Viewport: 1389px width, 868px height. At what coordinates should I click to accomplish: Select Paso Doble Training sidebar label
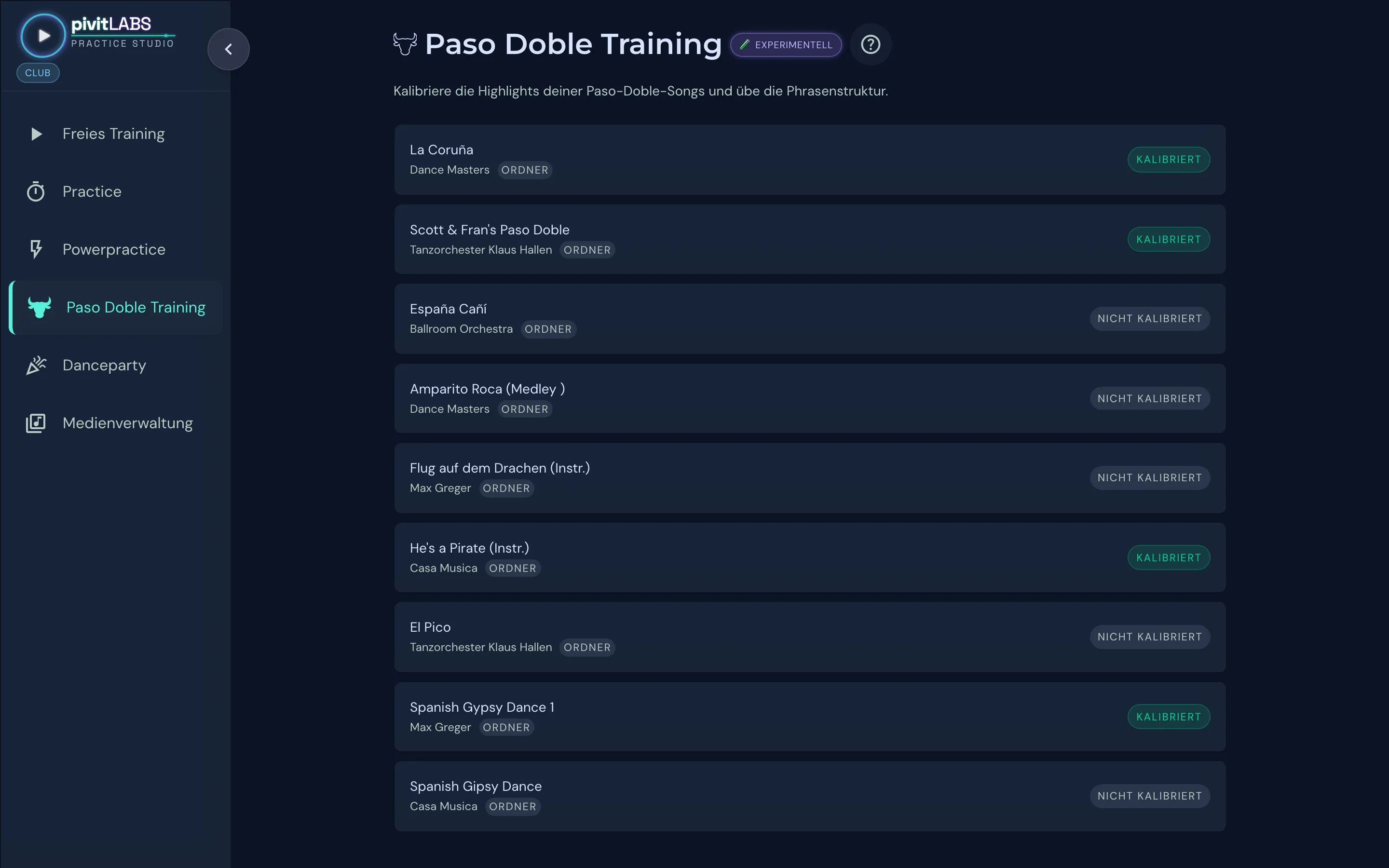coord(136,307)
